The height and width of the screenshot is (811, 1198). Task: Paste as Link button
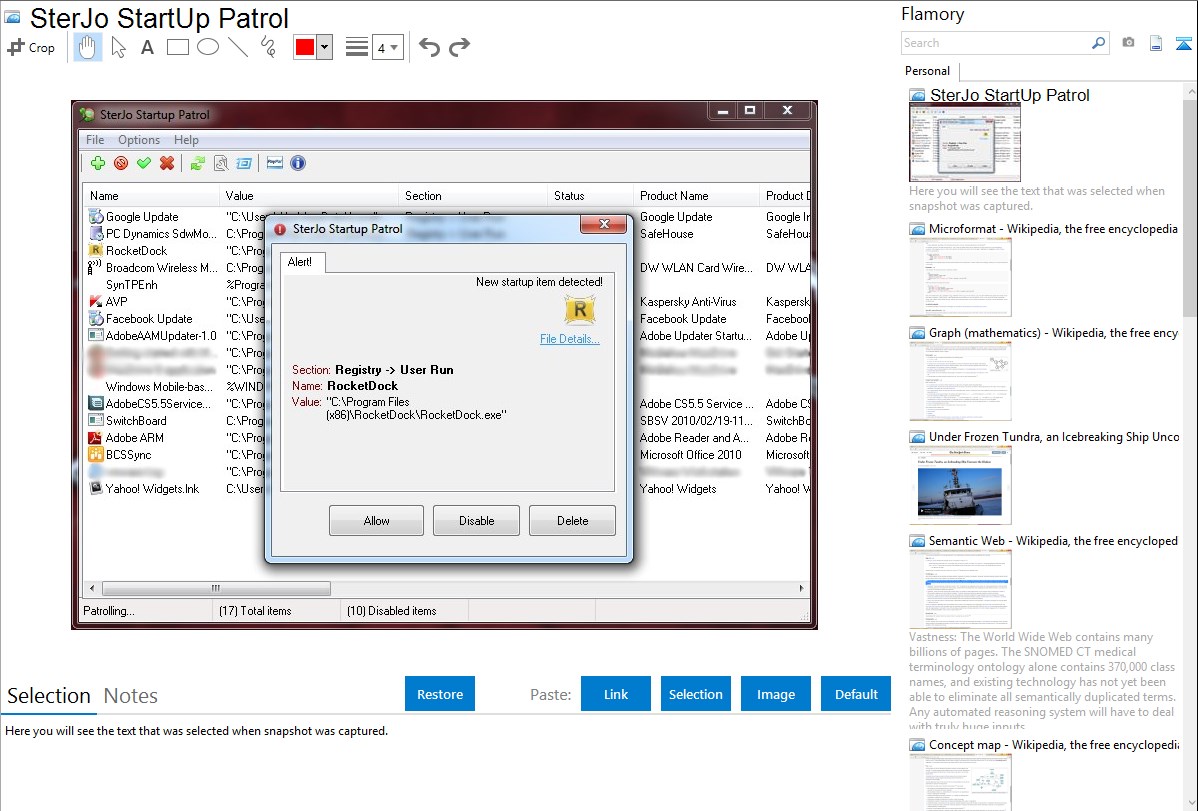pos(616,694)
